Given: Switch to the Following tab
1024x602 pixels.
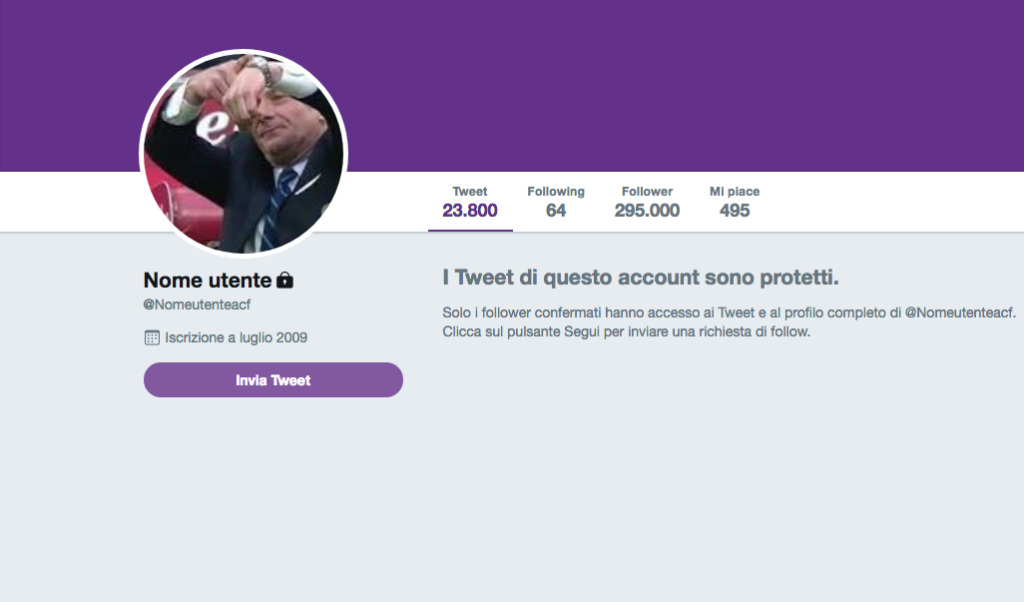Looking at the screenshot, I should pyautogui.click(x=556, y=191).
